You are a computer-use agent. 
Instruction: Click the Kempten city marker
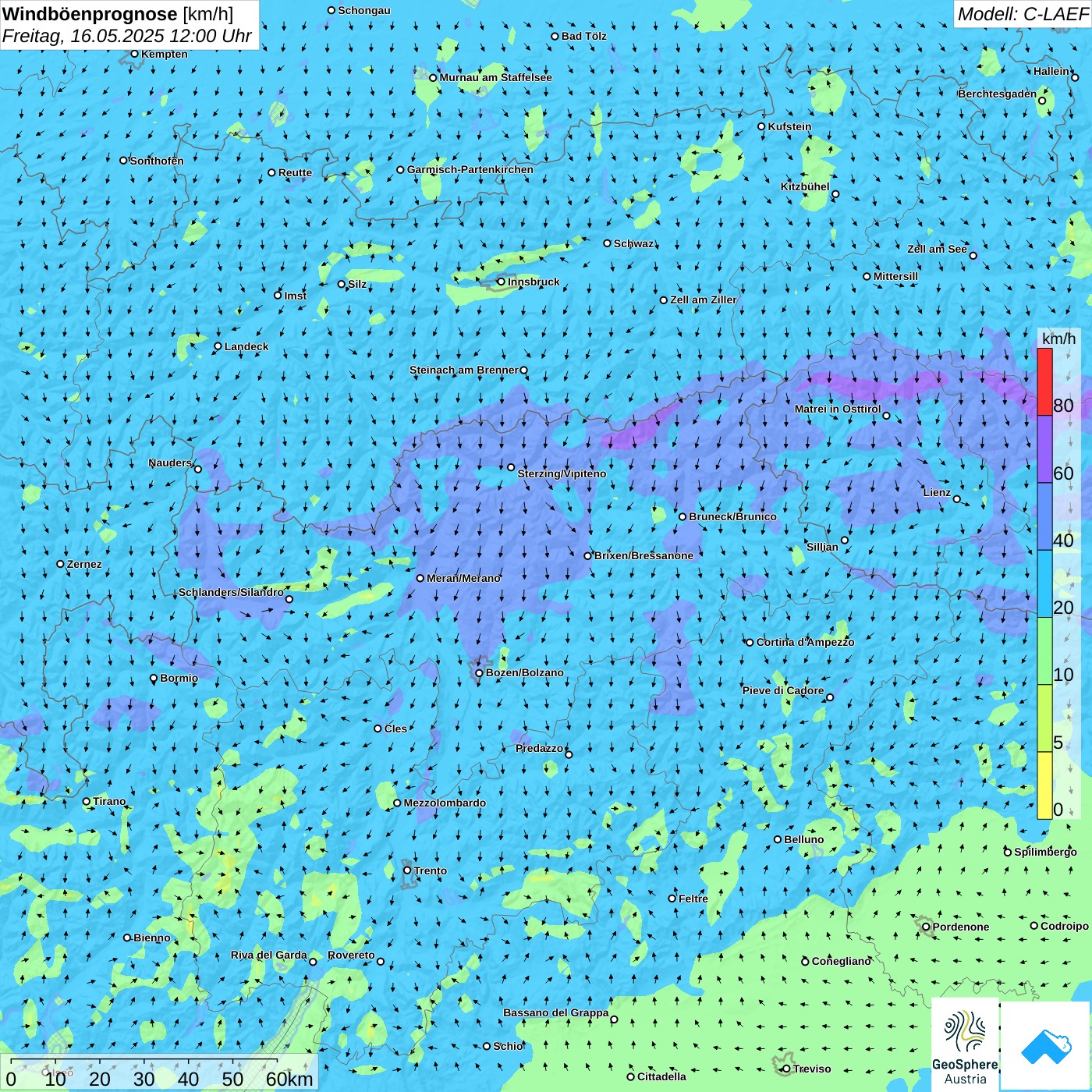tap(135, 54)
